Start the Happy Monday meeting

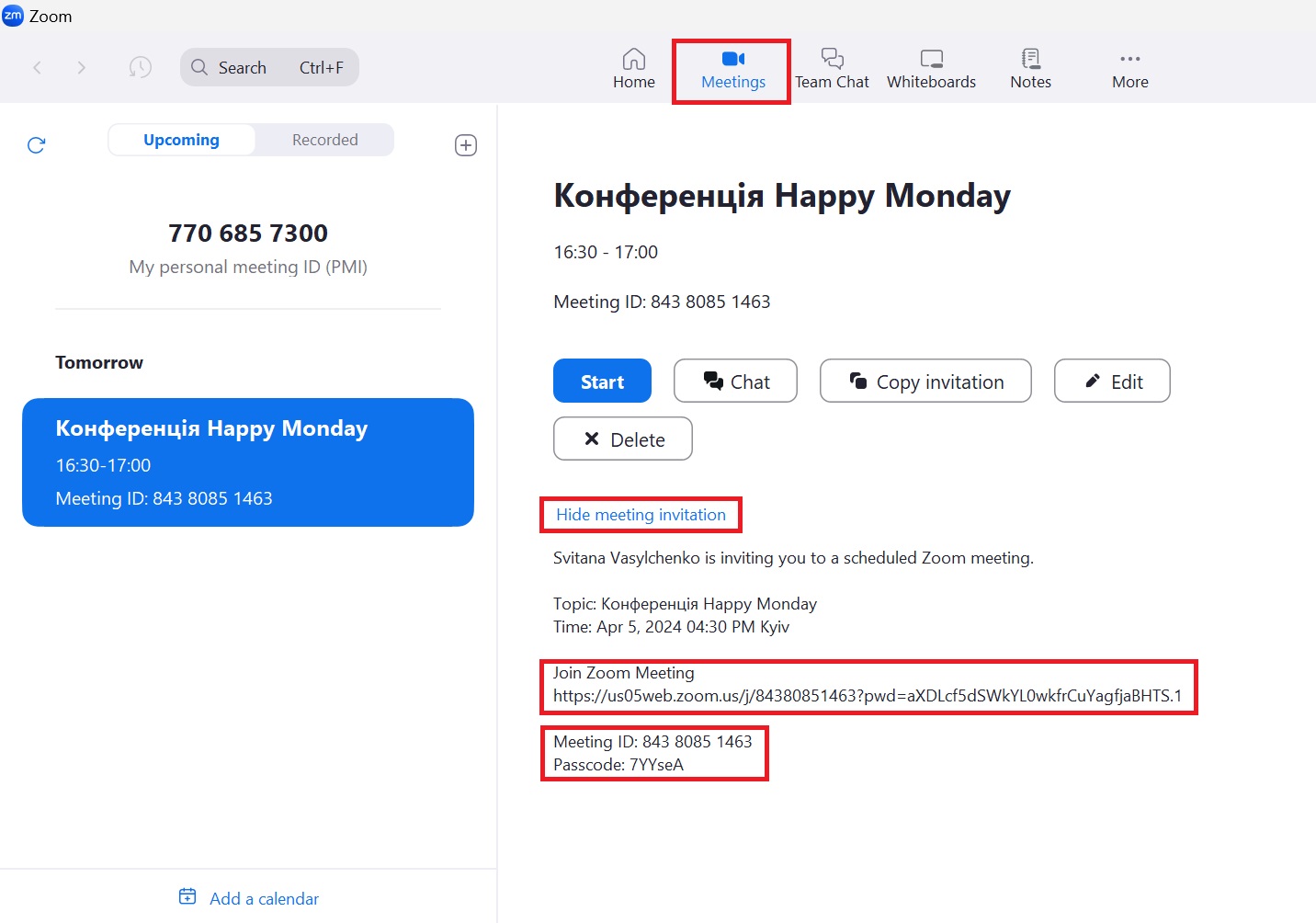[602, 381]
